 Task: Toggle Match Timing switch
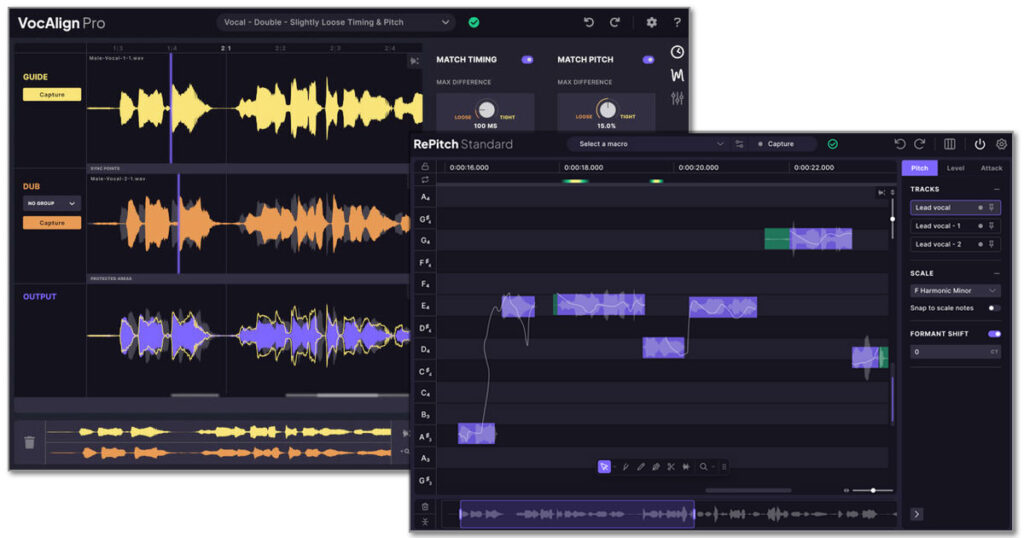(527, 59)
